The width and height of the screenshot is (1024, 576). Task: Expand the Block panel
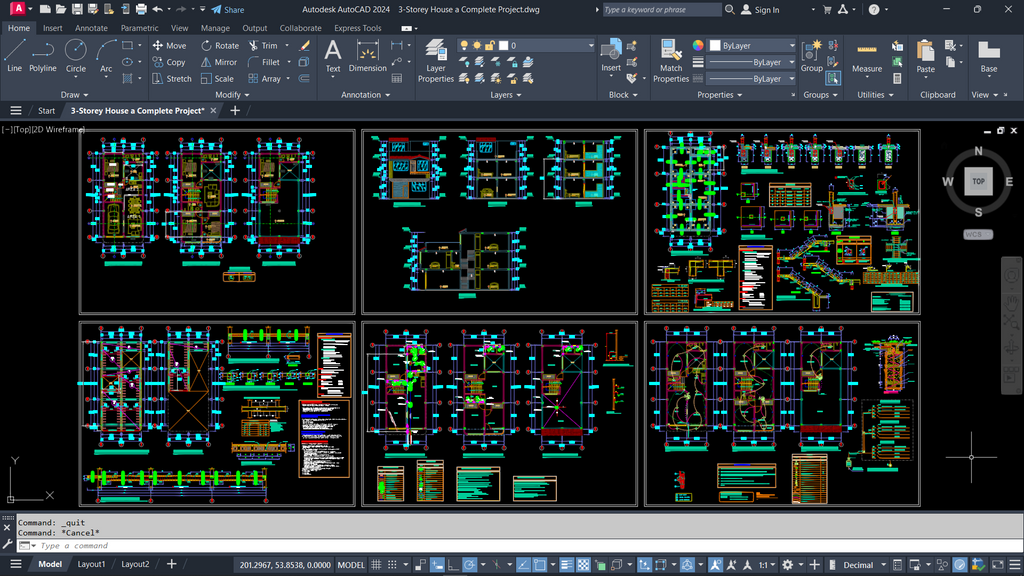(x=623, y=95)
